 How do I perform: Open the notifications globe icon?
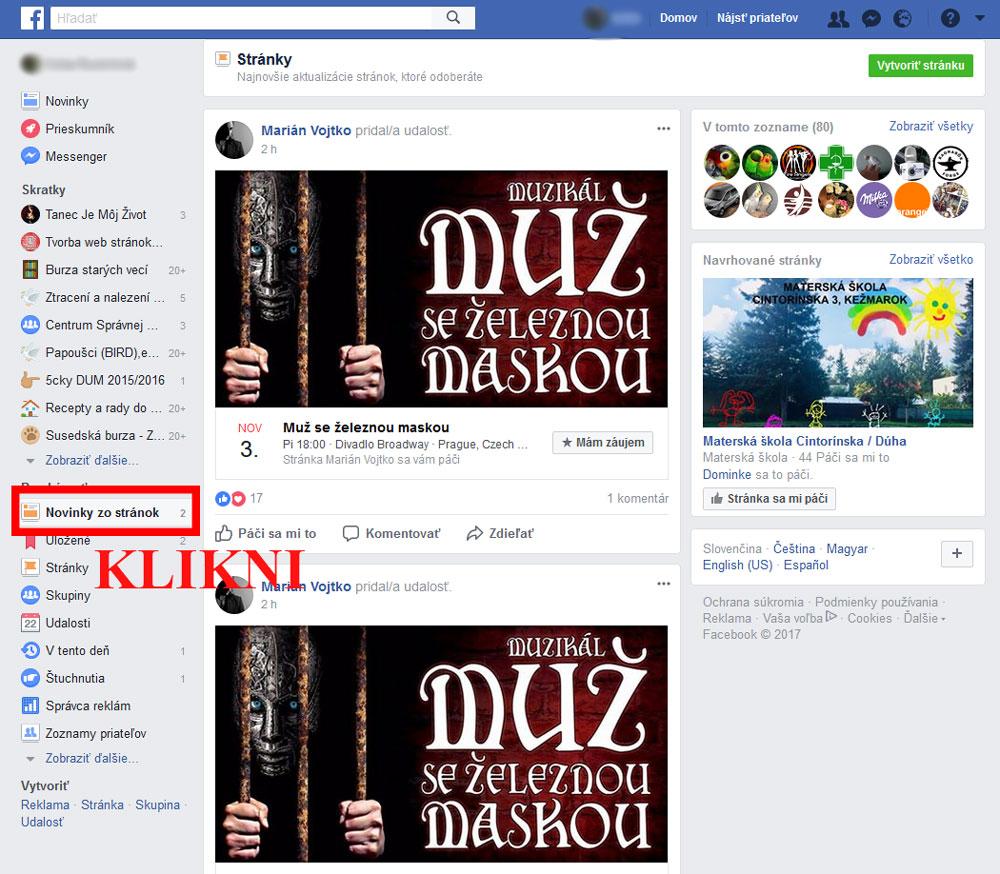click(902, 19)
